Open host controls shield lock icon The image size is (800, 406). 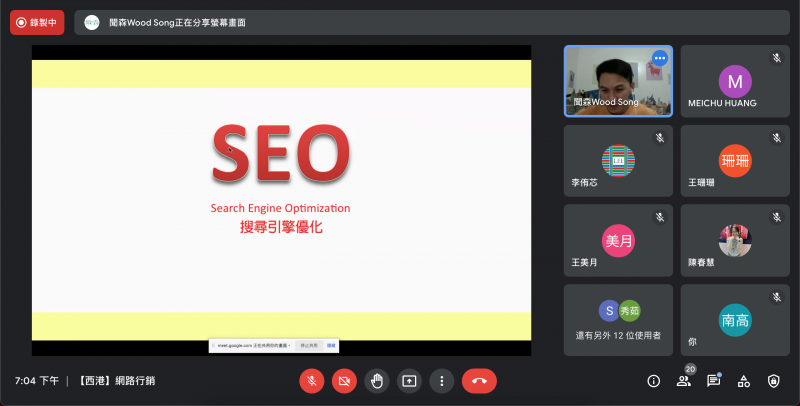[773, 381]
